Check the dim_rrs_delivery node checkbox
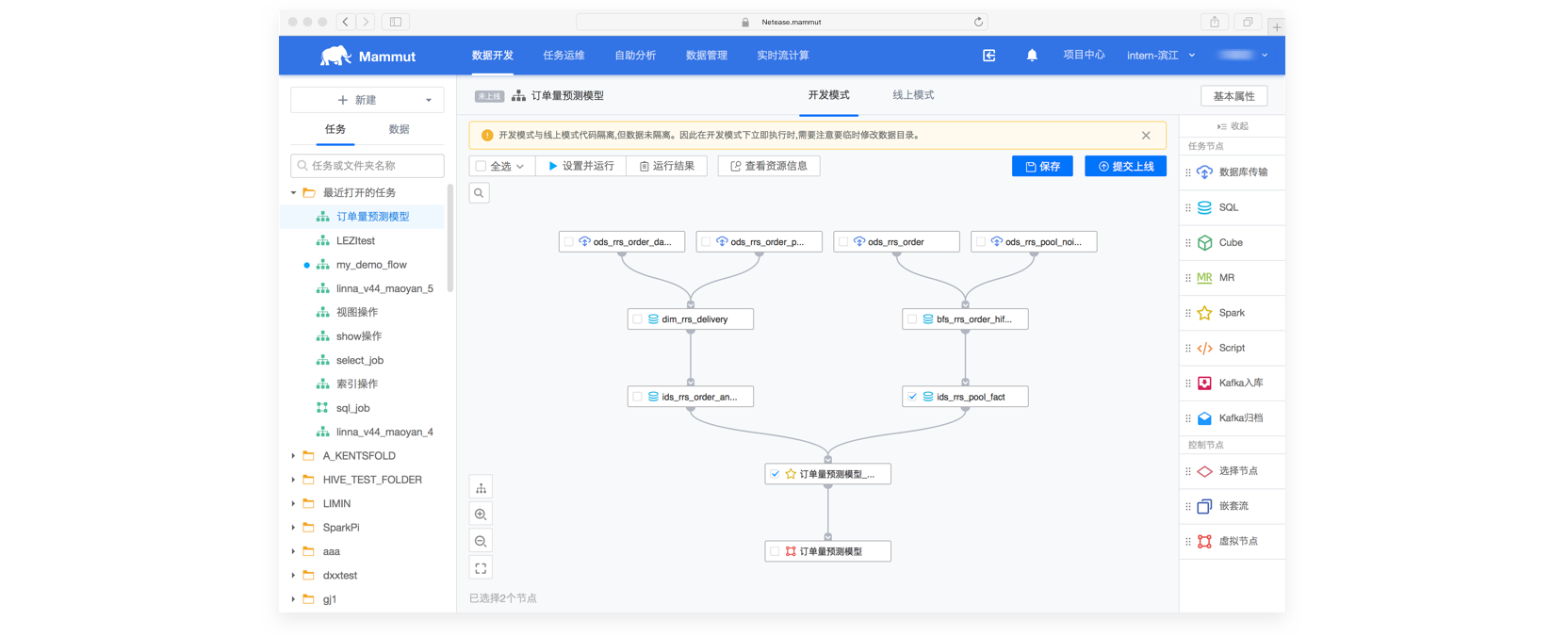Image resolution: width=1568 pixels, height=637 pixels. click(x=638, y=319)
